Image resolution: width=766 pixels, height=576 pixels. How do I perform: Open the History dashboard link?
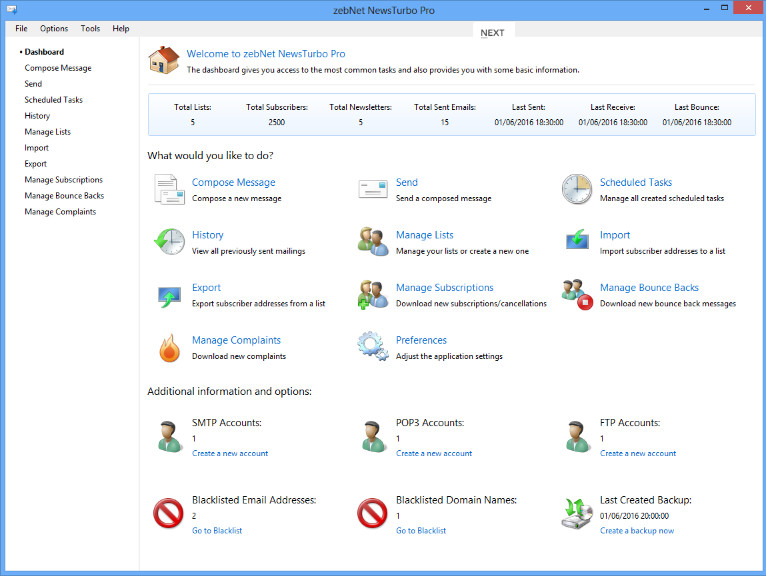(x=208, y=235)
